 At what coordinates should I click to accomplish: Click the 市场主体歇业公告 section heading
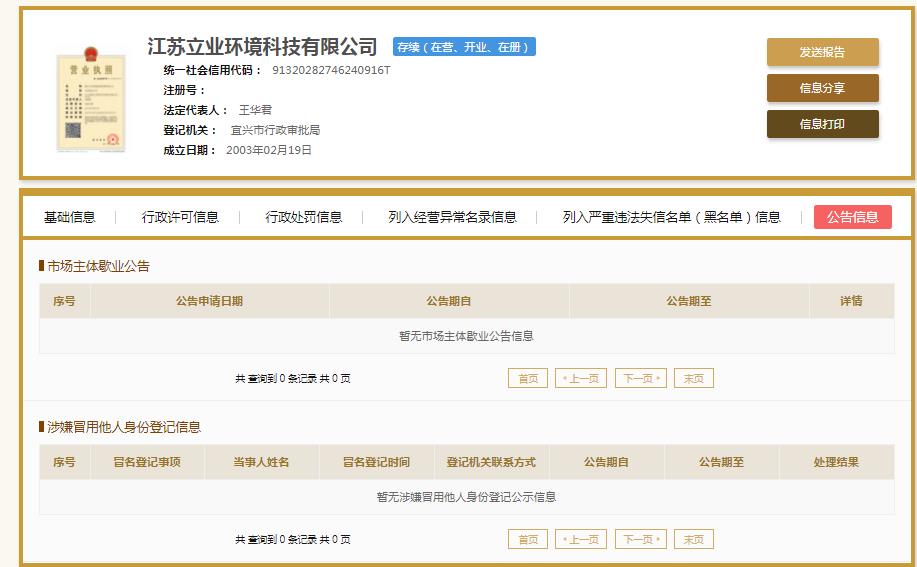tap(98, 267)
